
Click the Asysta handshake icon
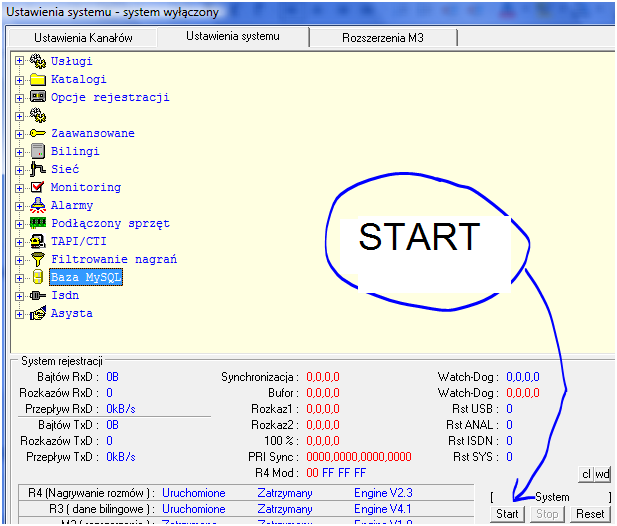coord(38,313)
